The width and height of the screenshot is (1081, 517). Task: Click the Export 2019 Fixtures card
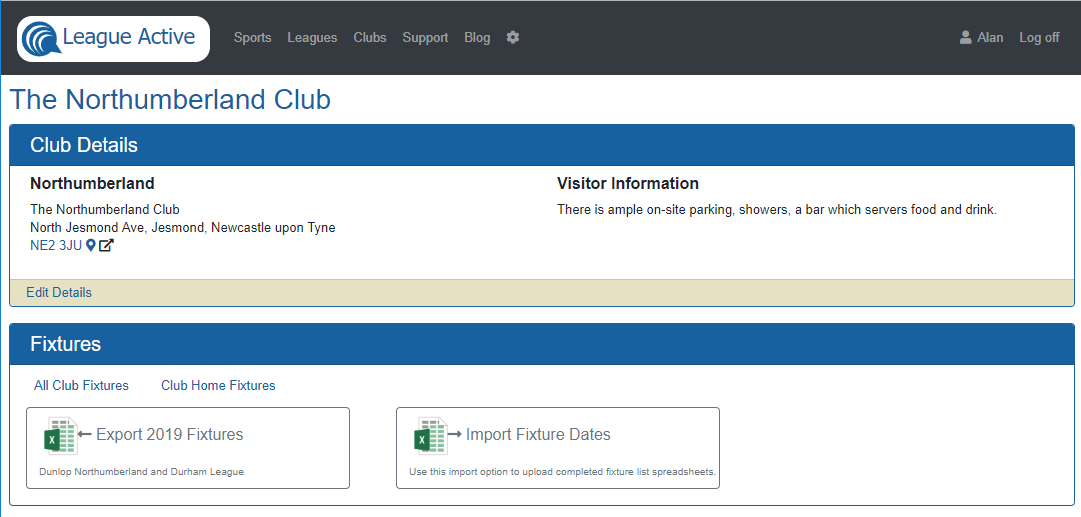coord(188,448)
